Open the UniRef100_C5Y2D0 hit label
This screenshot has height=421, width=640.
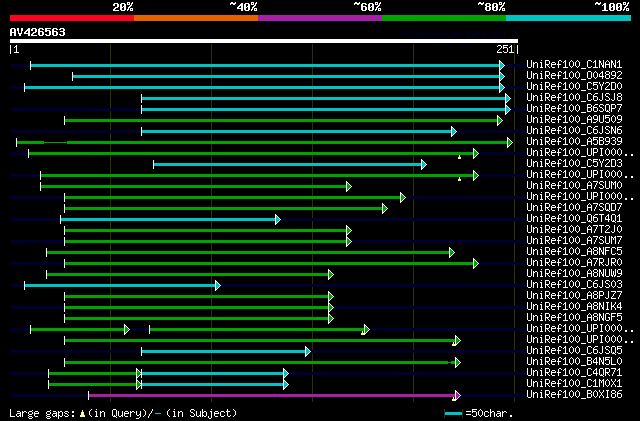pyautogui.click(x=574, y=86)
